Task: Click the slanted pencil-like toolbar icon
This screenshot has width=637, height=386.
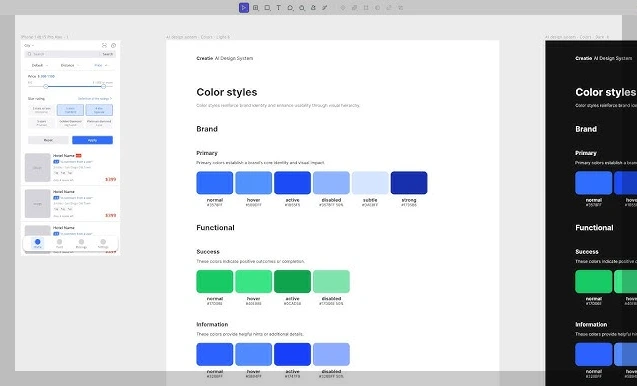Action: click(325, 8)
